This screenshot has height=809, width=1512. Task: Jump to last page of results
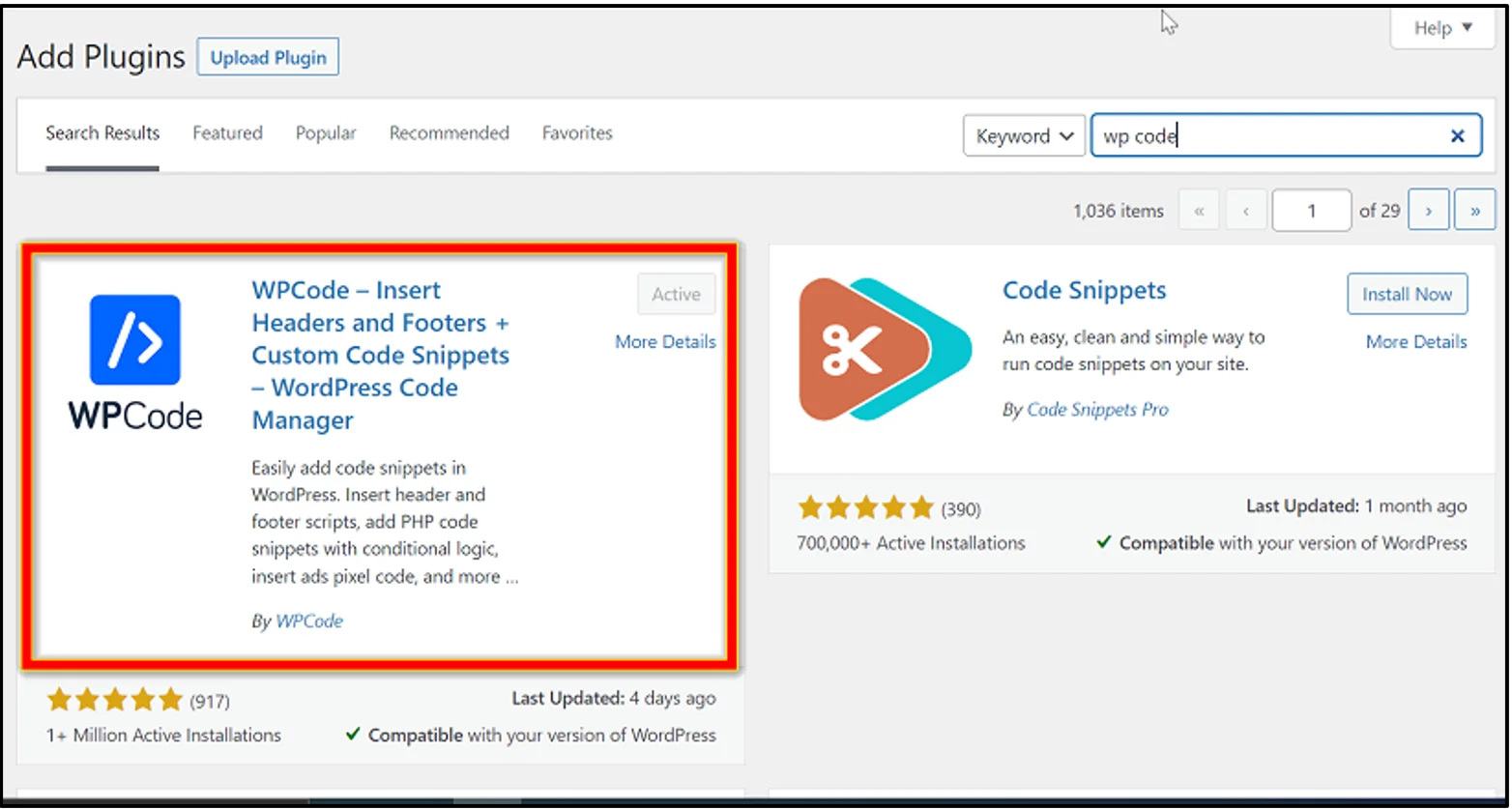pos(1474,211)
